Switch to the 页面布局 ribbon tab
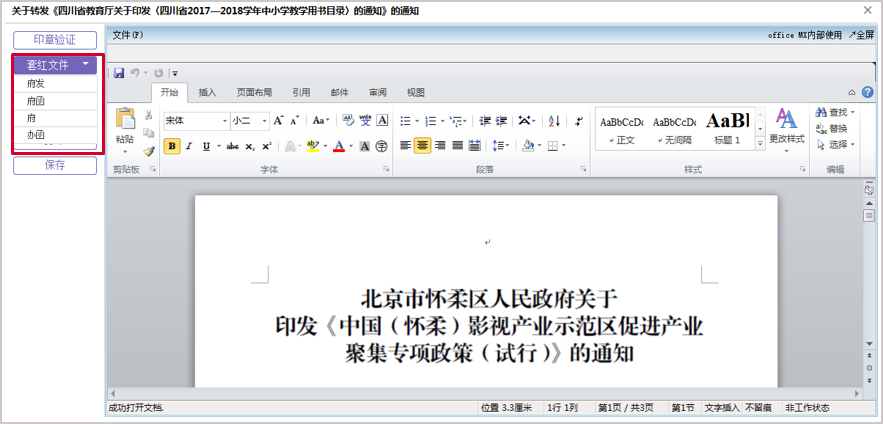883x424 pixels. coord(254,92)
